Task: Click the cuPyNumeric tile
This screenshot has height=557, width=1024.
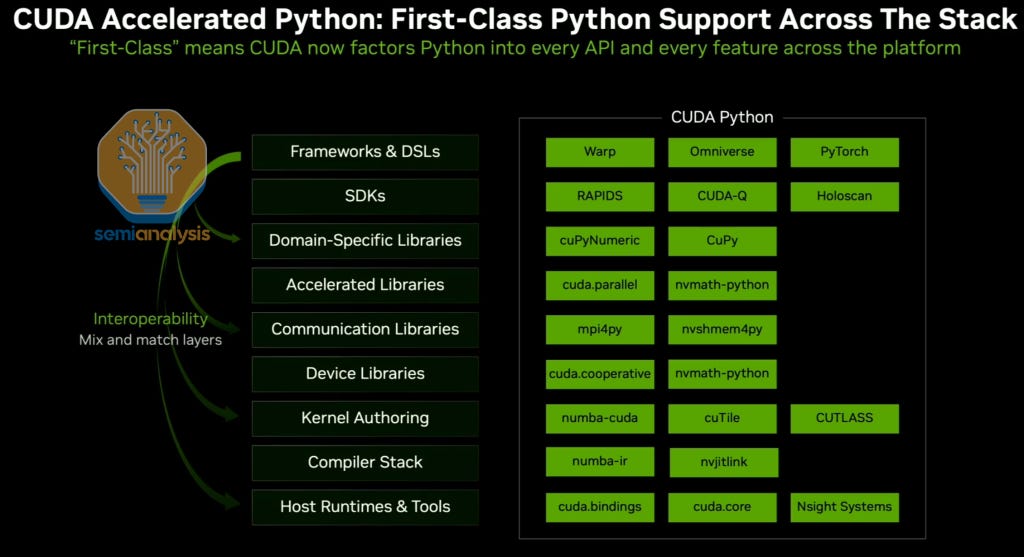Action: [600, 240]
